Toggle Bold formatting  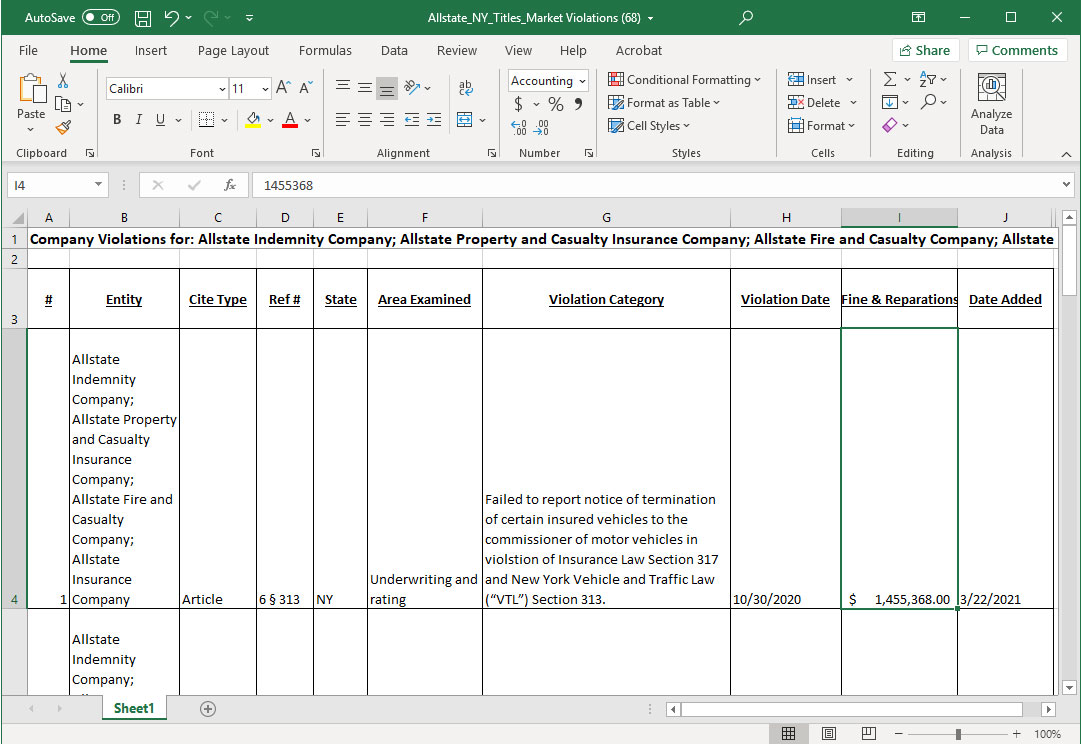[117, 120]
